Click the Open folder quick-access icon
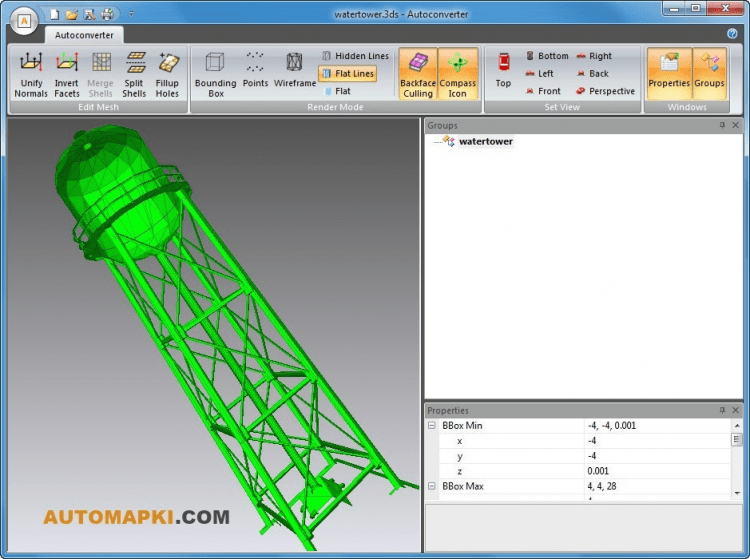 point(72,15)
